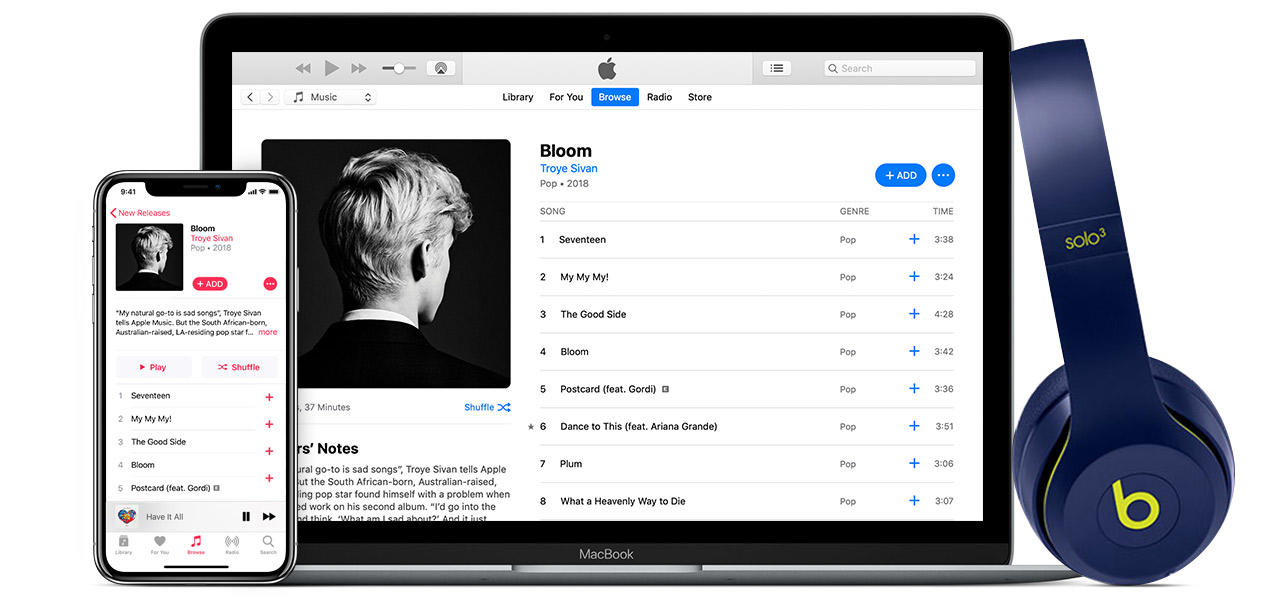1280x600 pixels.
Task: Go back with the left chevron button
Action: (250, 97)
